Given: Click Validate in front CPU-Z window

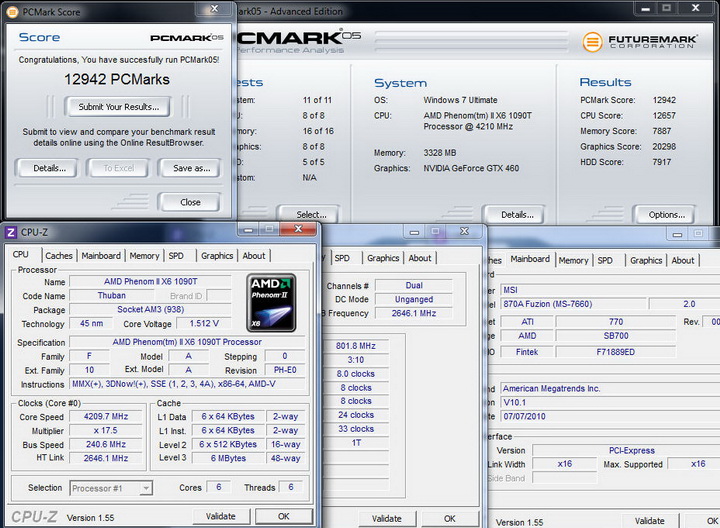Looking at the screenshot, I should pos(220,516).
